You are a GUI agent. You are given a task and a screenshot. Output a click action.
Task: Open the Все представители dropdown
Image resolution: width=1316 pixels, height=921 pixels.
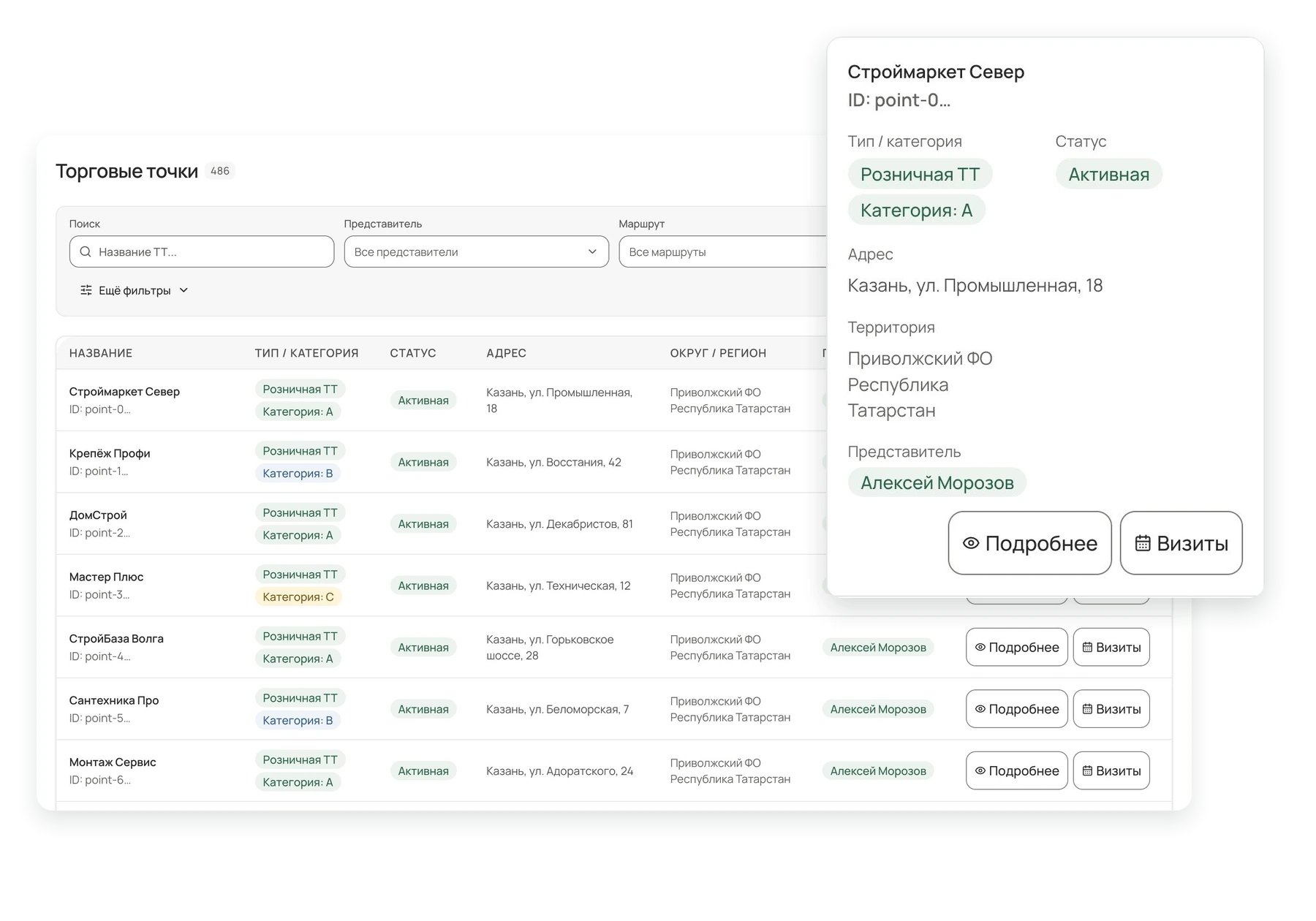pyautogui.click(x=476, y=251)
